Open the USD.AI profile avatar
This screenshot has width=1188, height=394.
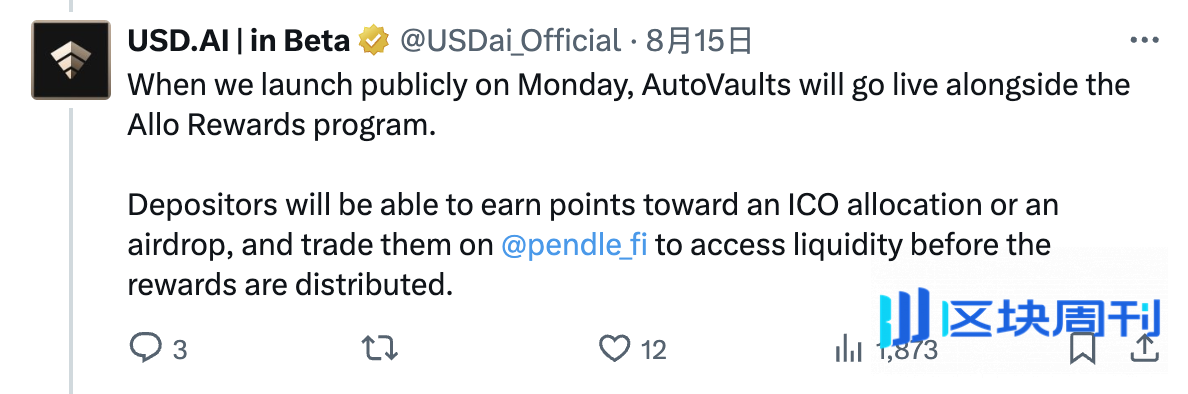point(71,61)
